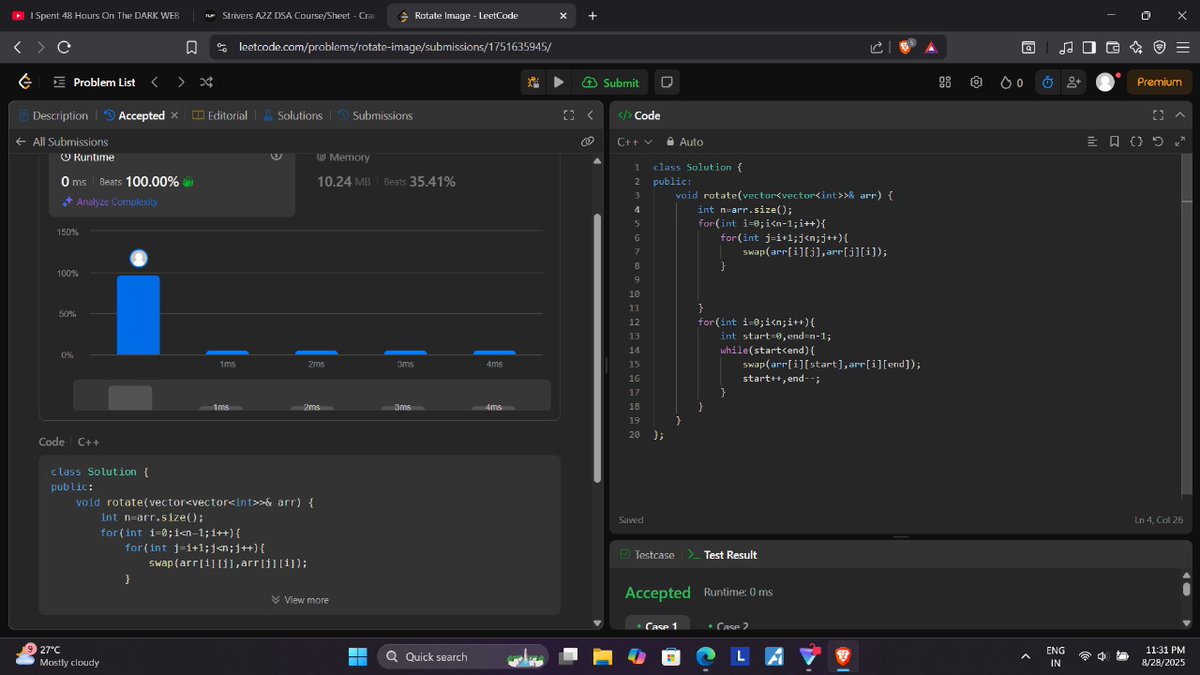Format code with the braces icon
The height and width of the screenshot is (675, 1200).
tap(1137, 142)
